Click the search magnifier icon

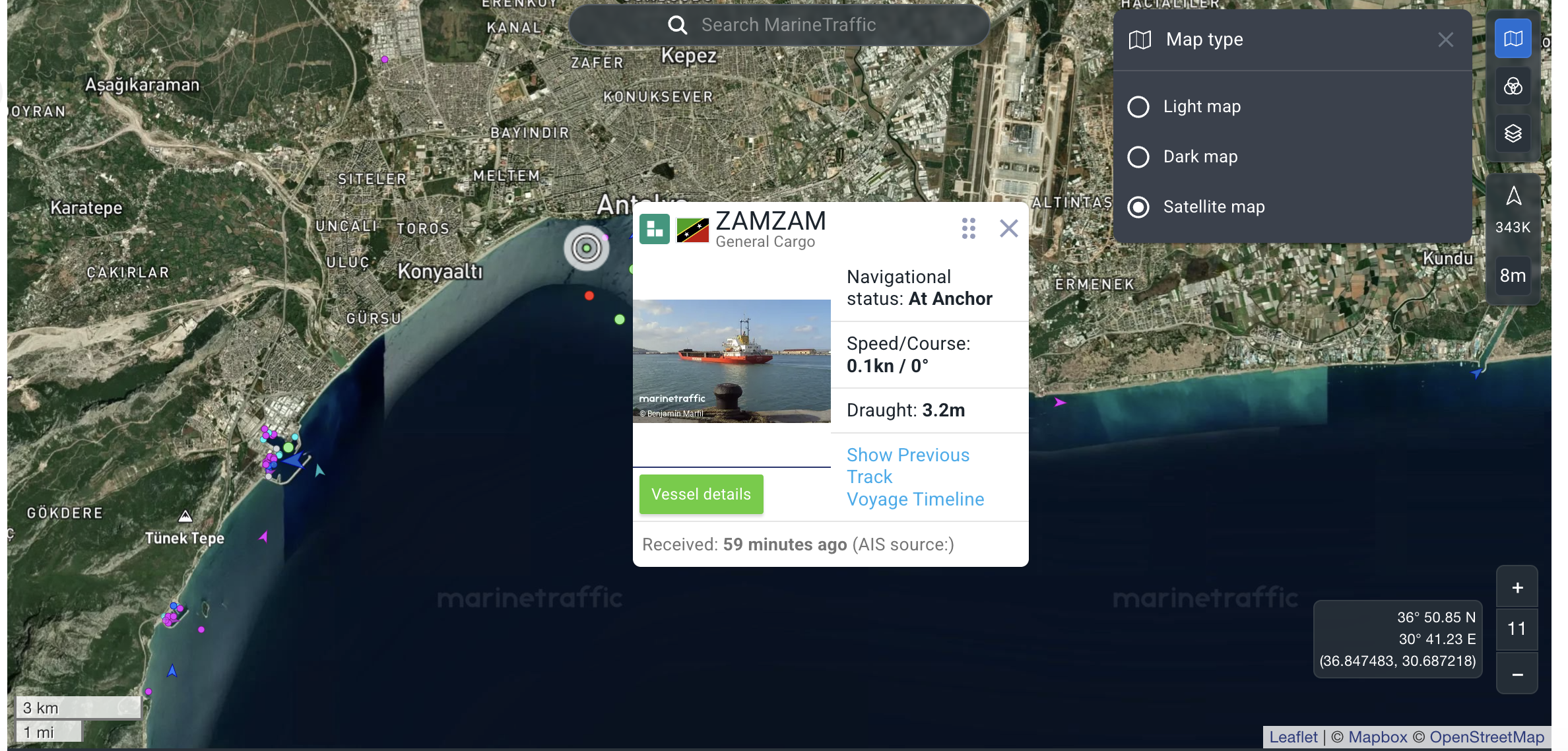(677, 25)
